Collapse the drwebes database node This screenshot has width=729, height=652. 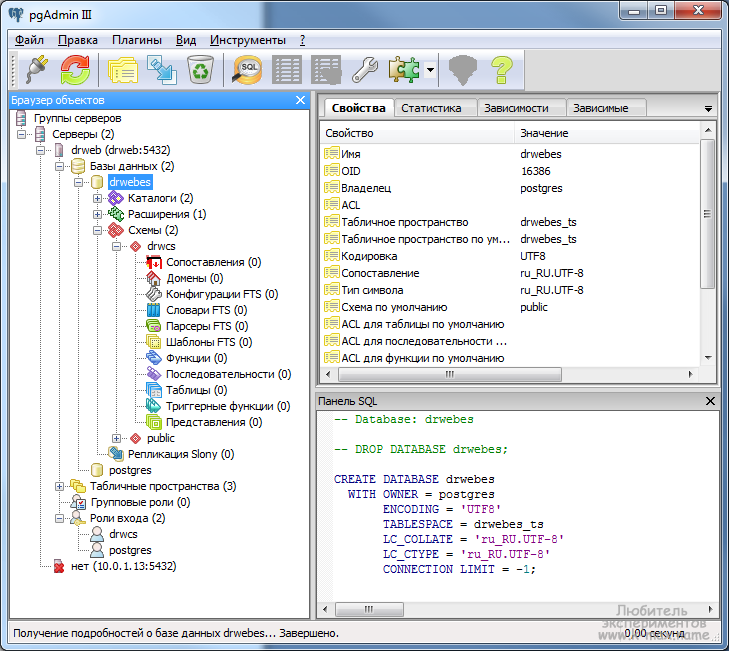[x=79, y=182]
